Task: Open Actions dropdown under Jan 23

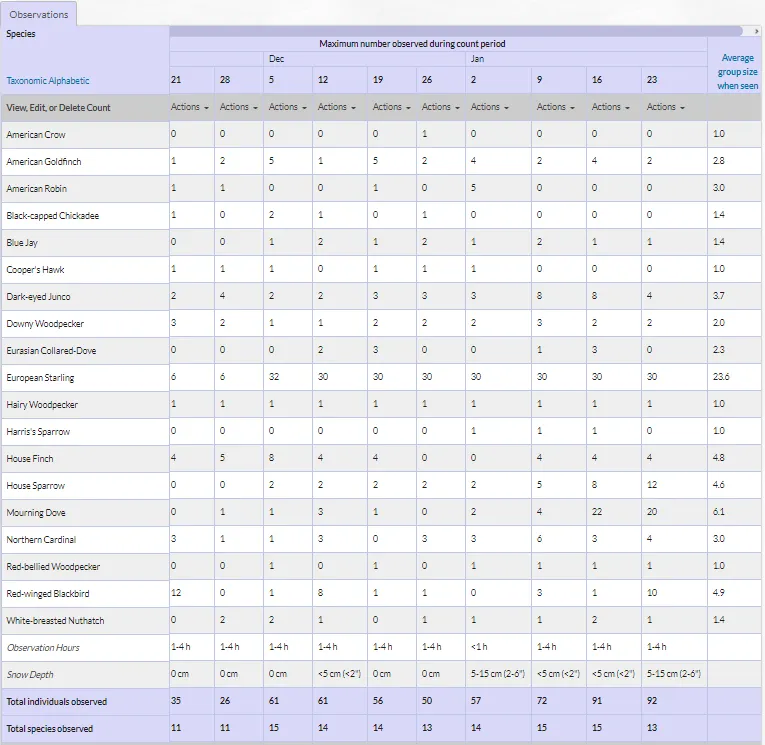Action: [666, 107]
